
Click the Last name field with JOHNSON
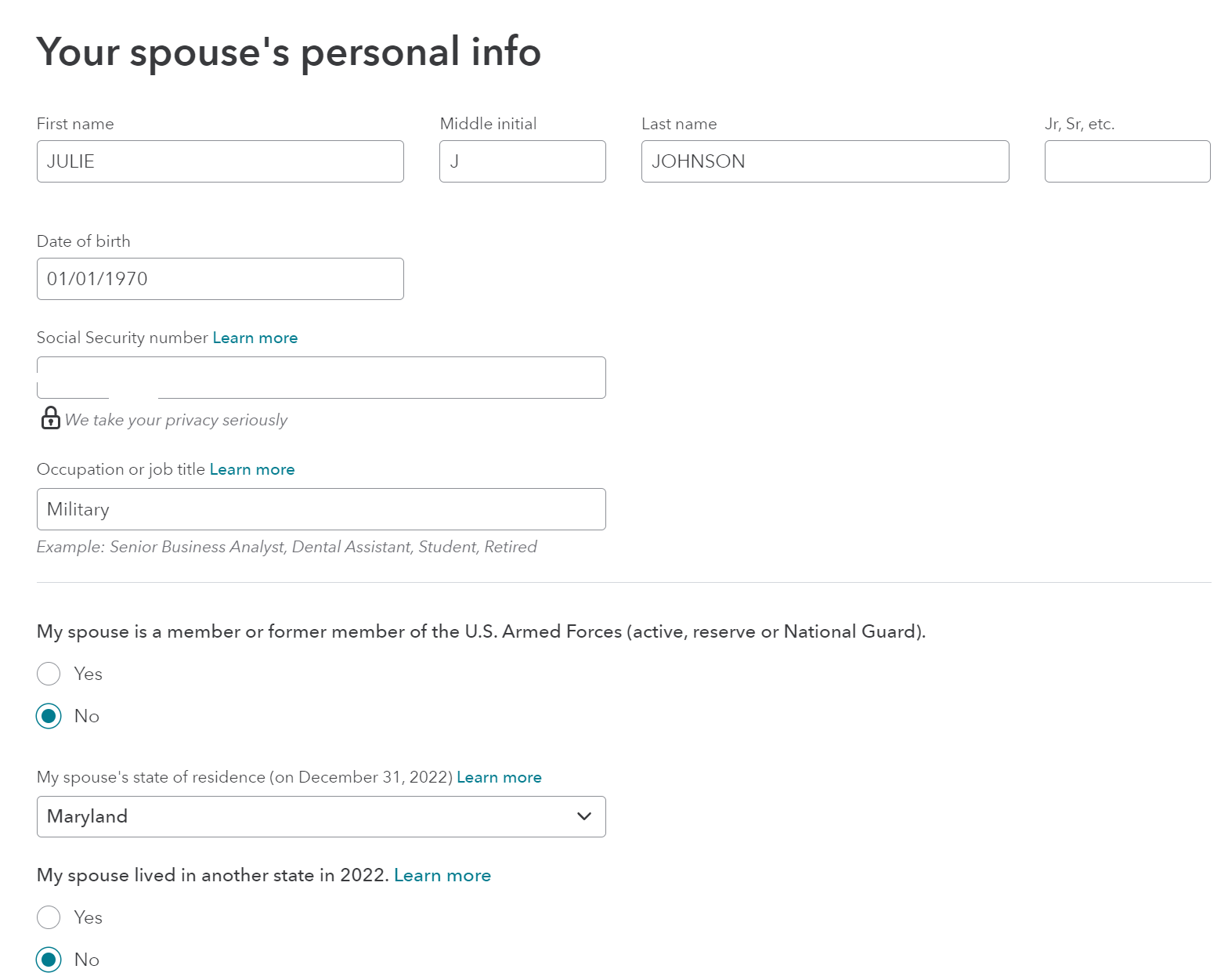tap(825, 161)
